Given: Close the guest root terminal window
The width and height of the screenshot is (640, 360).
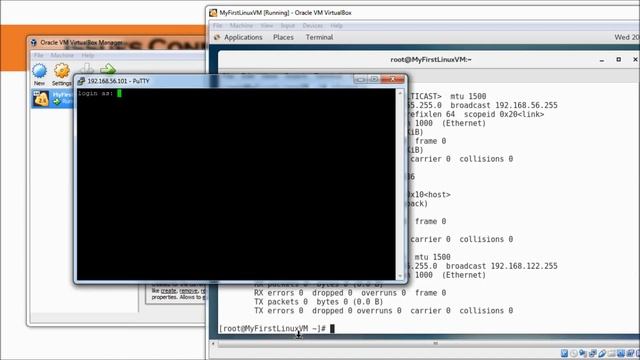Looking at the screenshot, I should 635,60.
